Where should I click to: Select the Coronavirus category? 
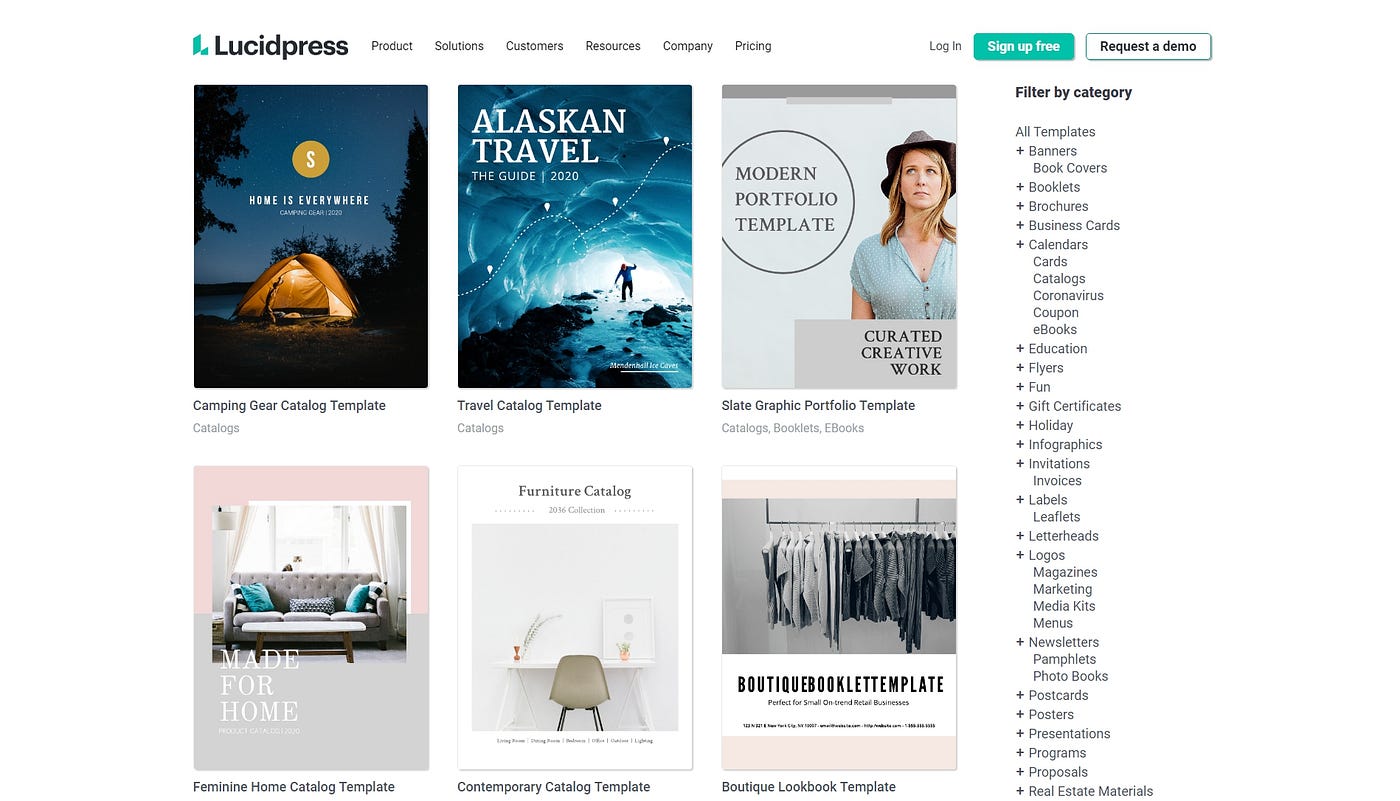[1068, 296]
